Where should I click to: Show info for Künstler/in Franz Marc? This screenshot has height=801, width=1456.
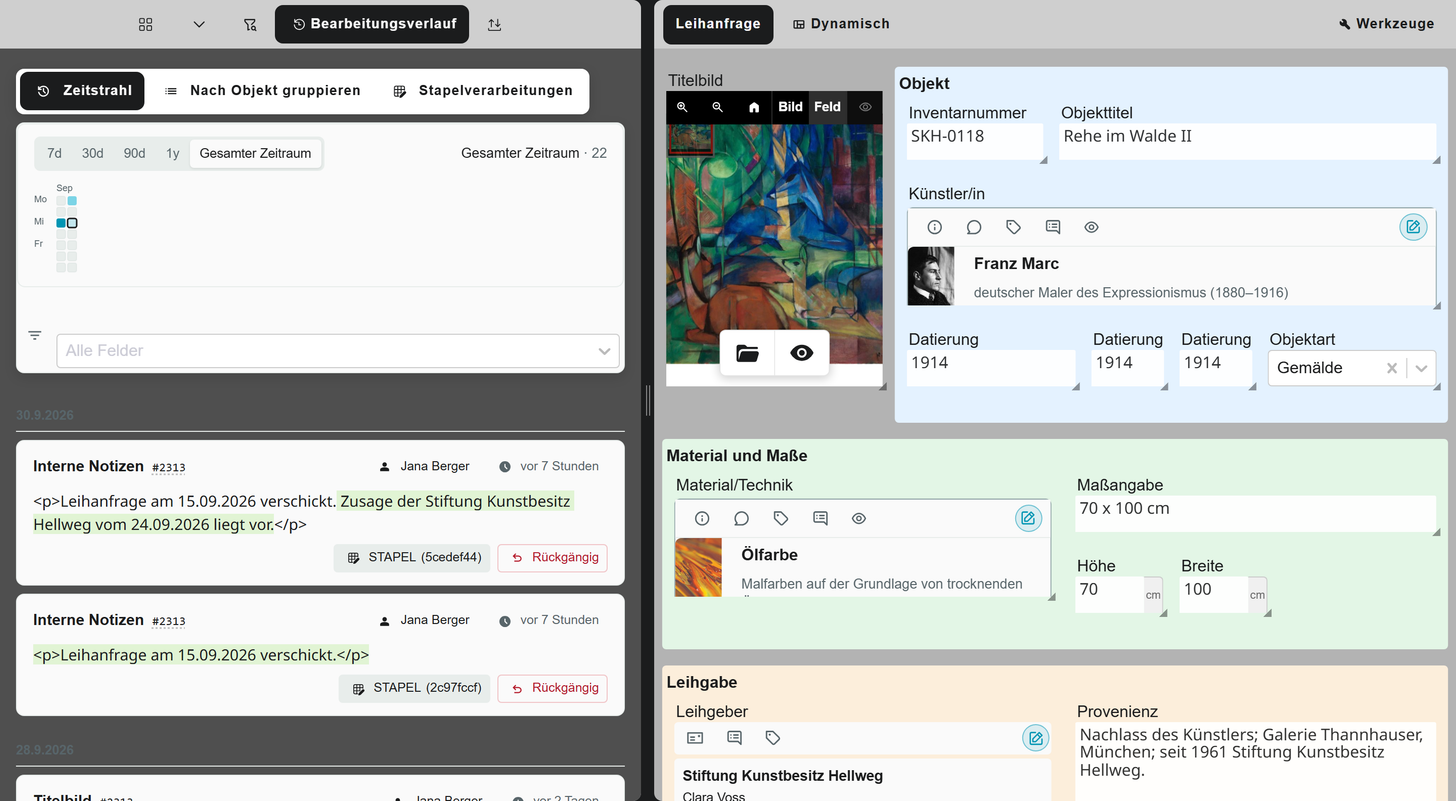[x=934, y=227]
